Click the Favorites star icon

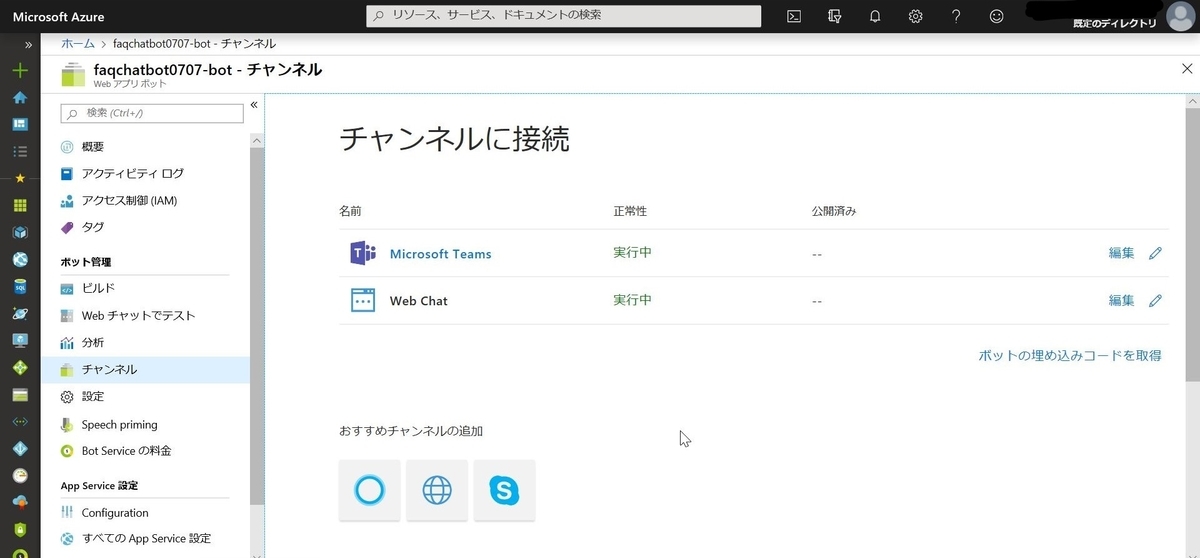point(20,178)
